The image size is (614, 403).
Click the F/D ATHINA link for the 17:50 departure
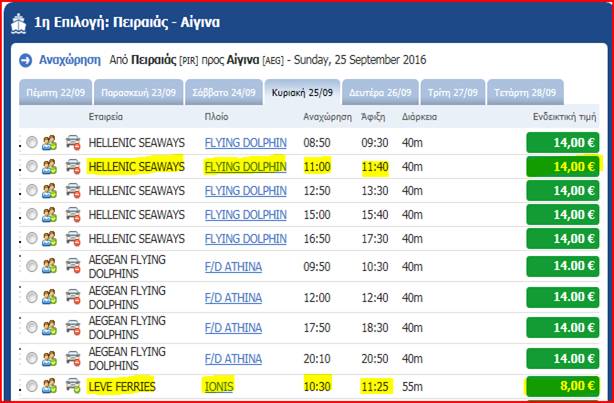[x=233, y=327]
